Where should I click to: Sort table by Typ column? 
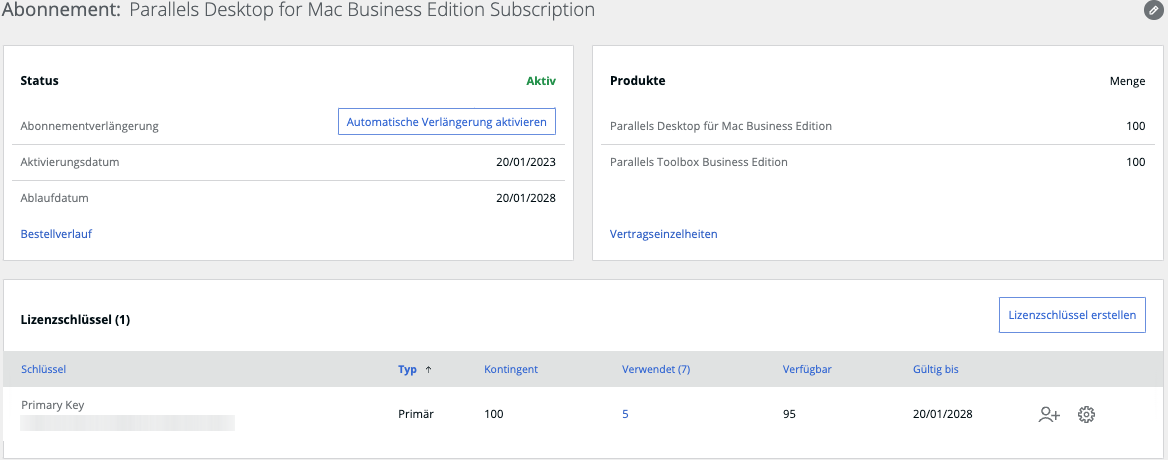407,368
